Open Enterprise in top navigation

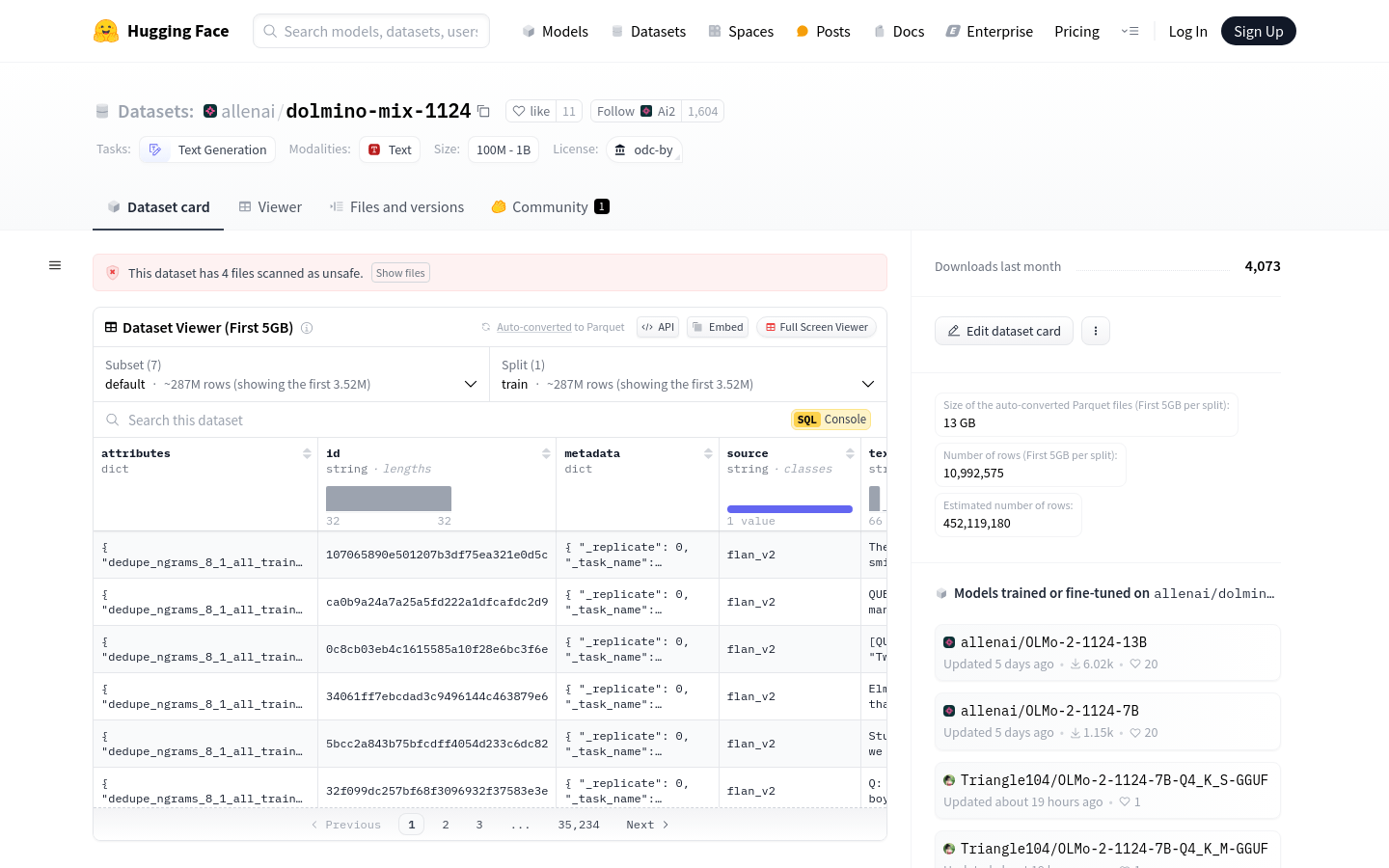pyautogui.click(x=989, y=31)
